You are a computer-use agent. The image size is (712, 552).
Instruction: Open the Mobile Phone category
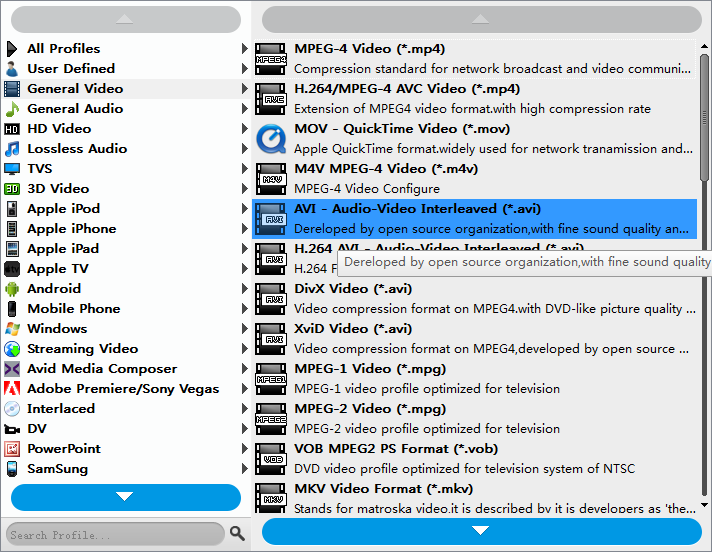point(126,309)
